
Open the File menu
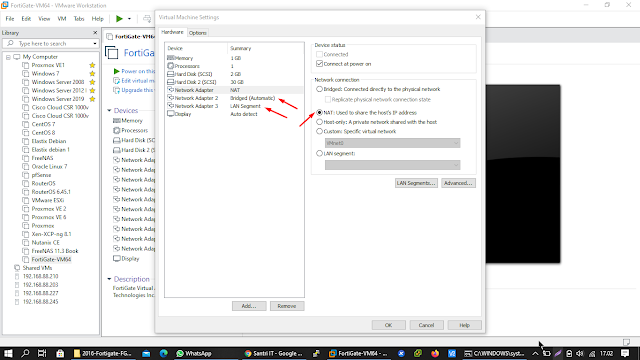10,19
